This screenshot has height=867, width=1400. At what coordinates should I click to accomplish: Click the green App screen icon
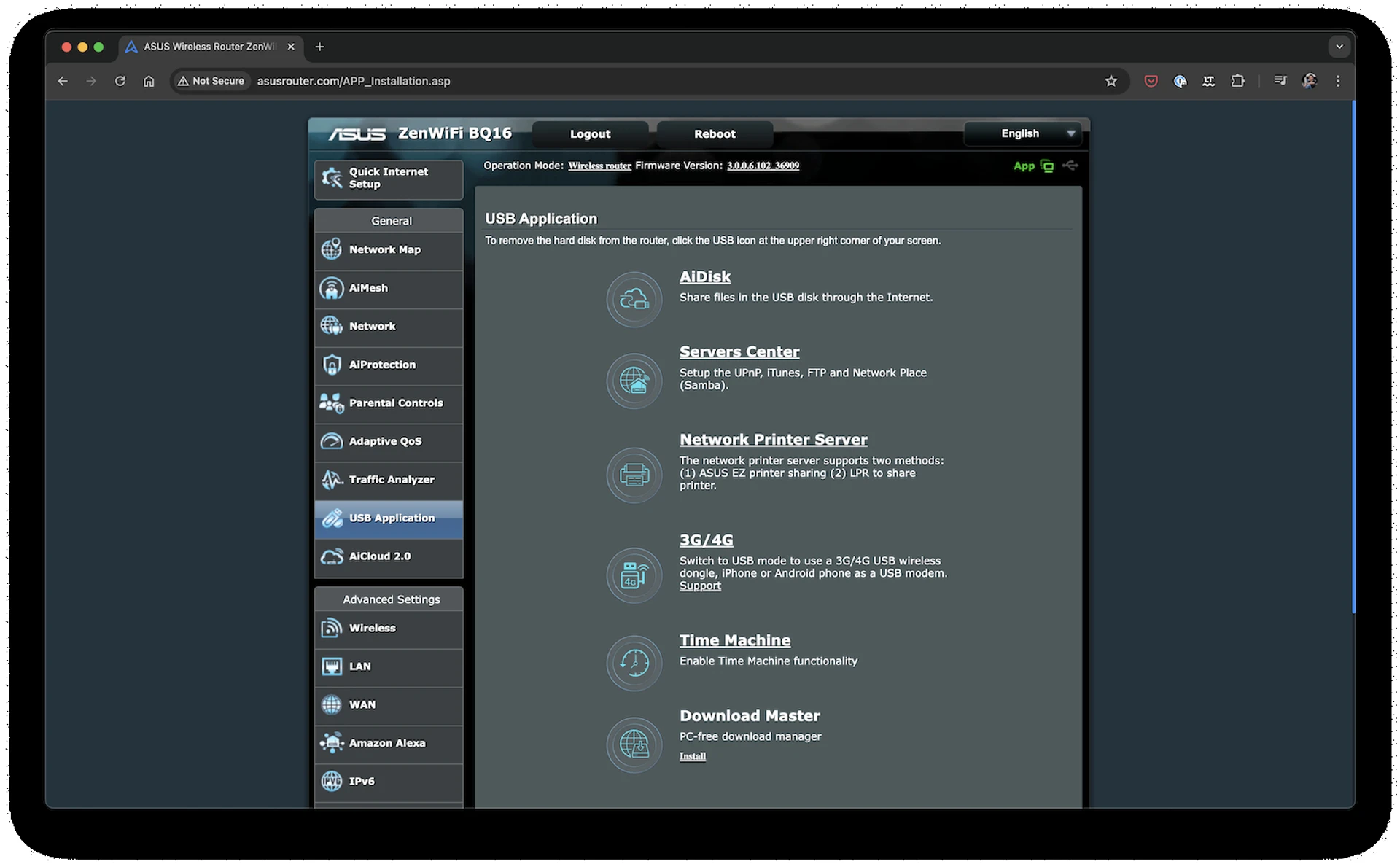point(1047,166)
